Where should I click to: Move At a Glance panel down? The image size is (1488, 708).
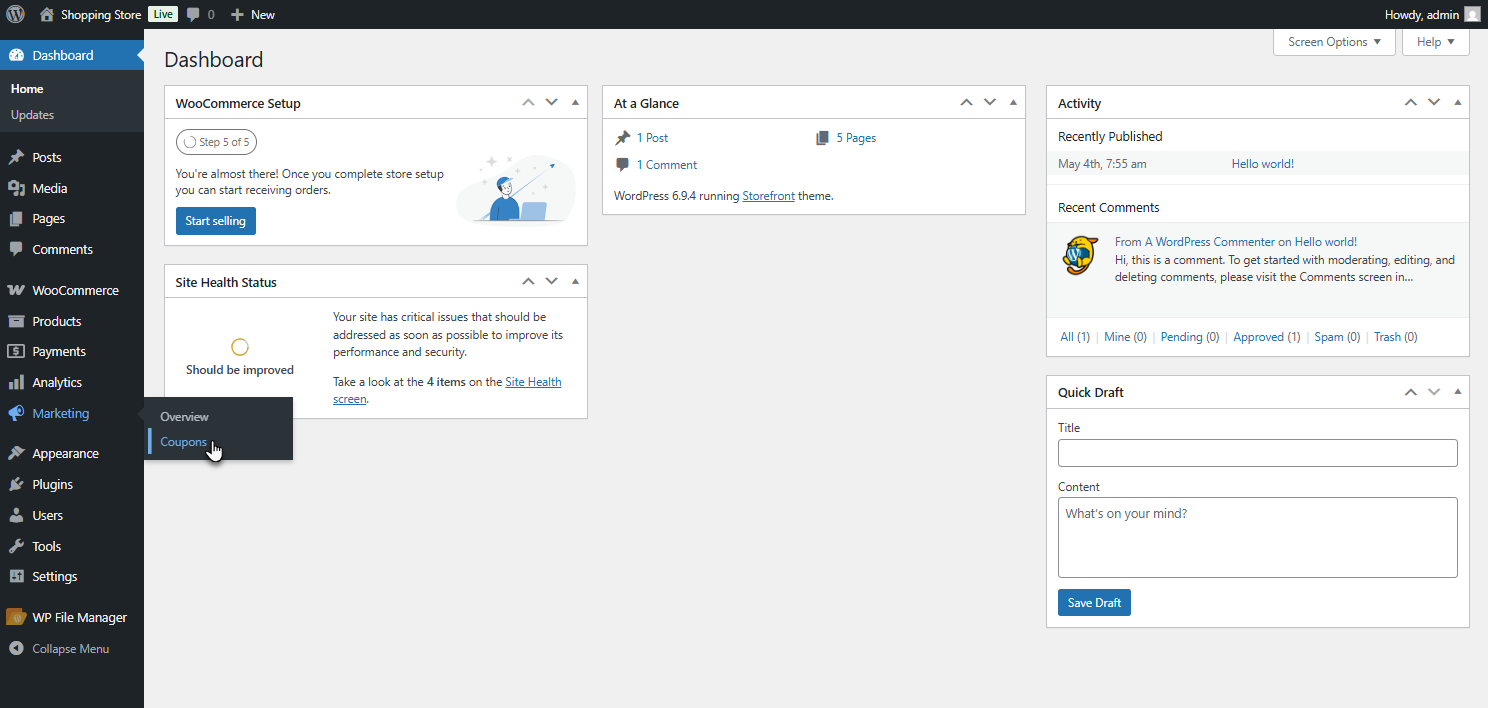coord(990,102)
